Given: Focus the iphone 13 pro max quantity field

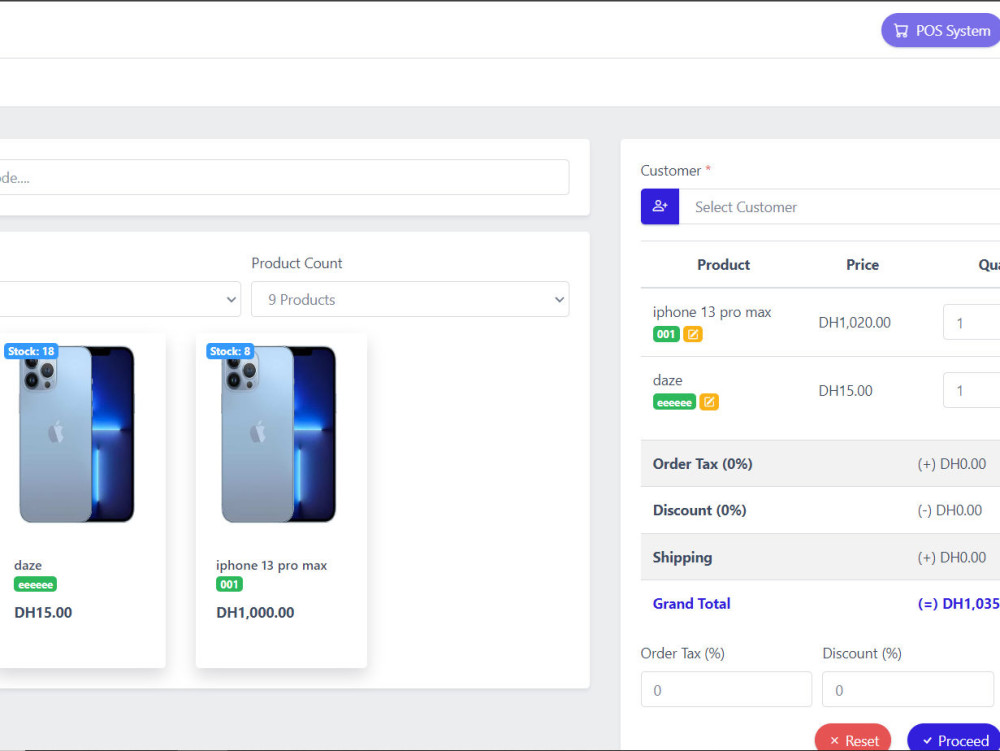Looking at the screenshot, I should click(x=971, y=323).
